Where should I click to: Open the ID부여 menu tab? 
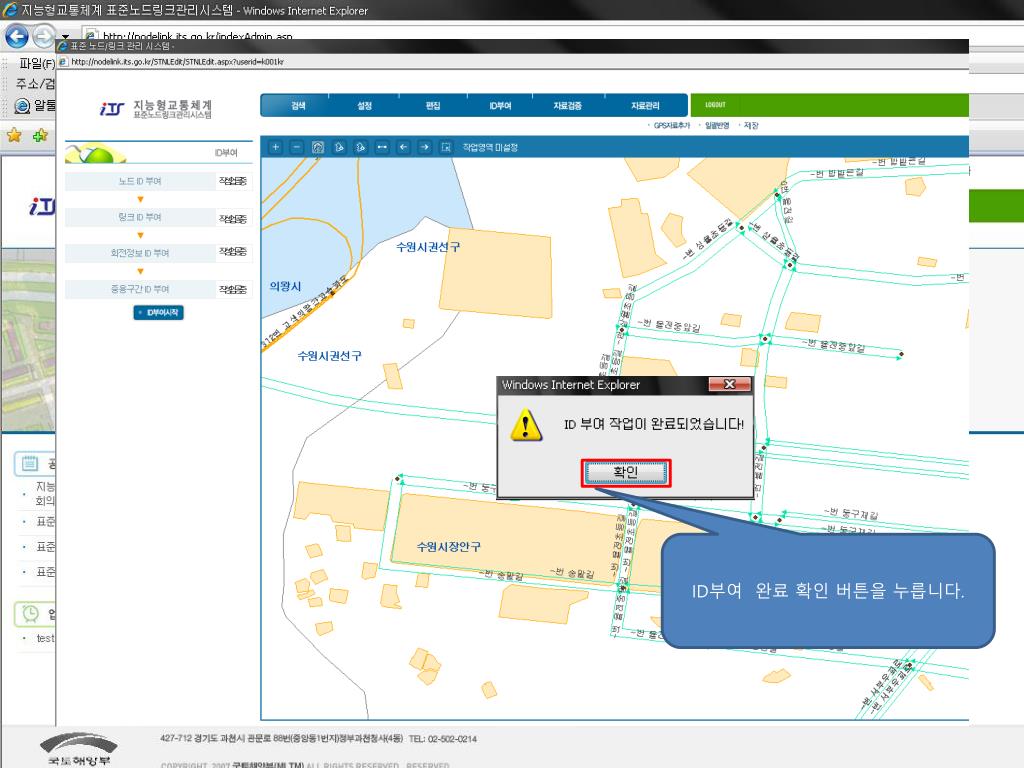tap(500, 106)
